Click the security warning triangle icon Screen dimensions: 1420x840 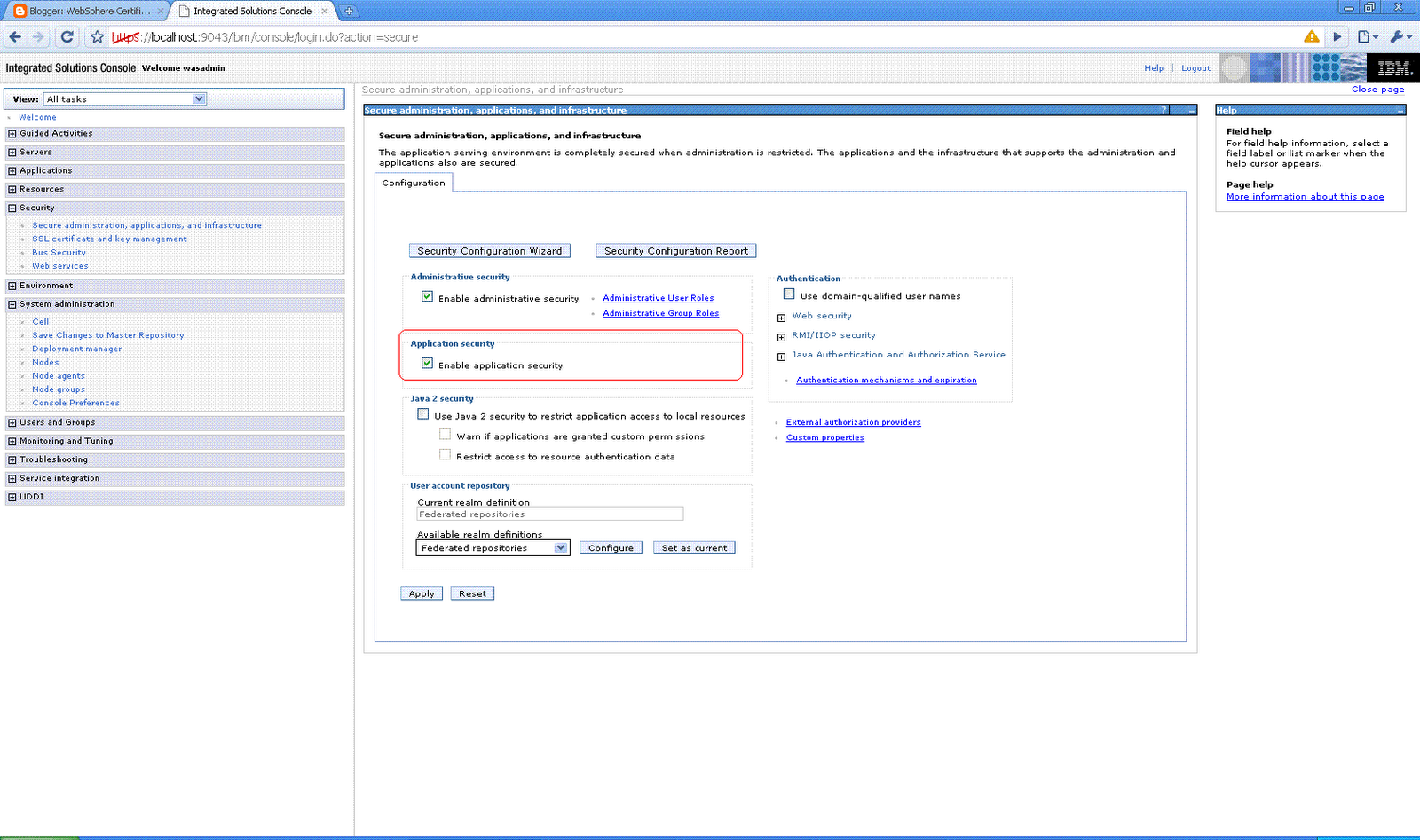point(1311,36)
